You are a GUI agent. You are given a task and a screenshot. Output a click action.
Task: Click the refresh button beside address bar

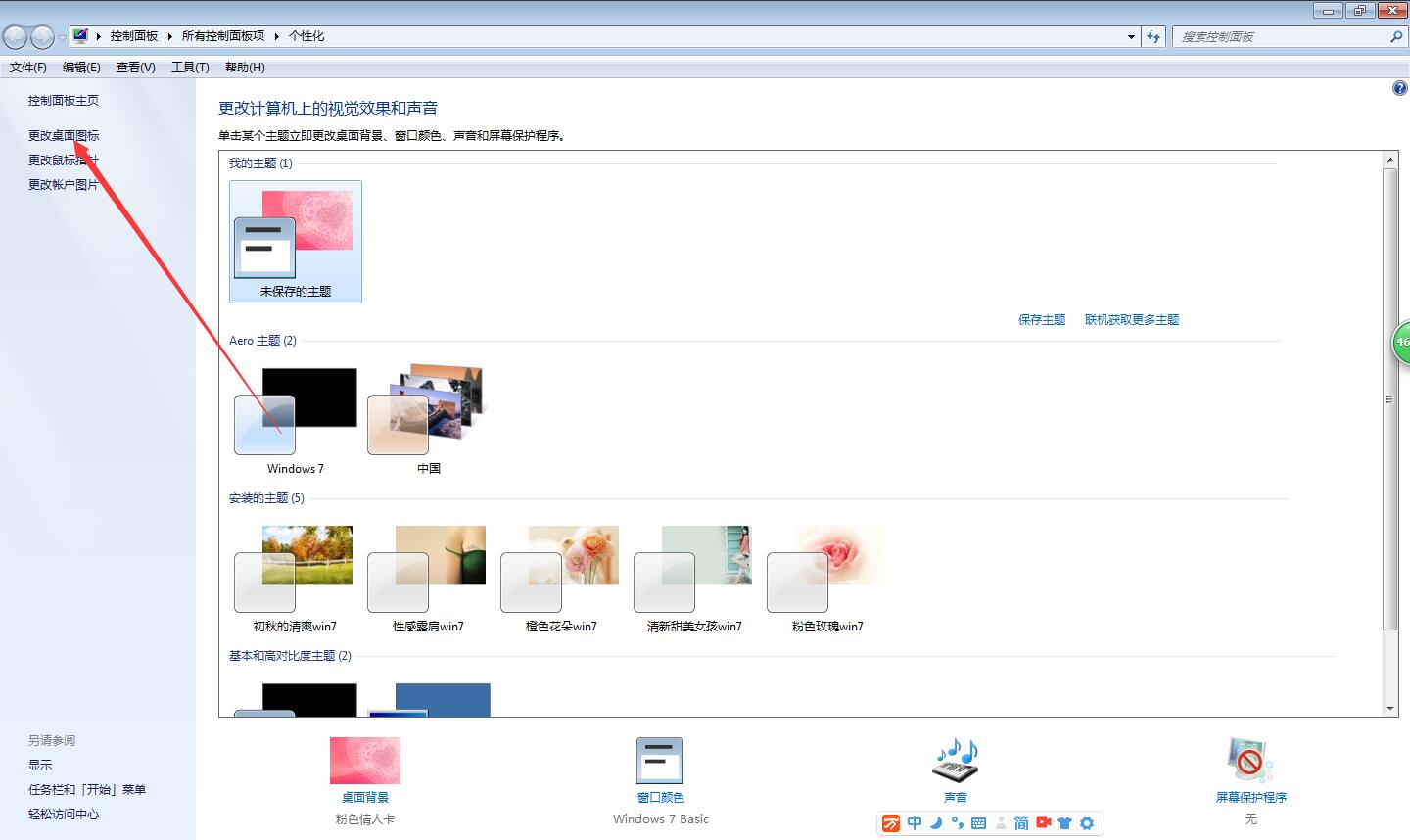click(x=1153, y=36)
